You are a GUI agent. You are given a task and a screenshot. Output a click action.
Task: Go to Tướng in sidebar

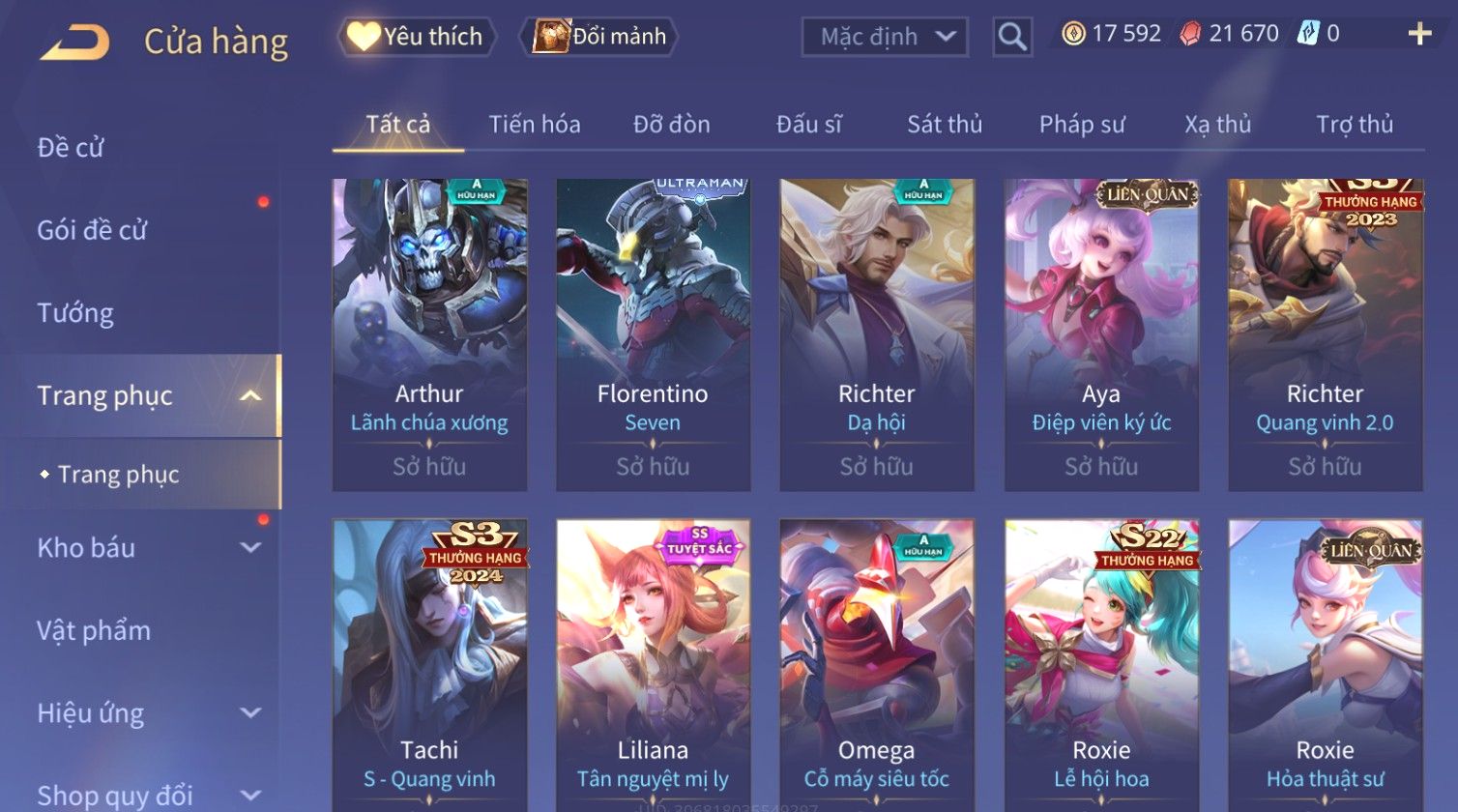coord(75,313)
